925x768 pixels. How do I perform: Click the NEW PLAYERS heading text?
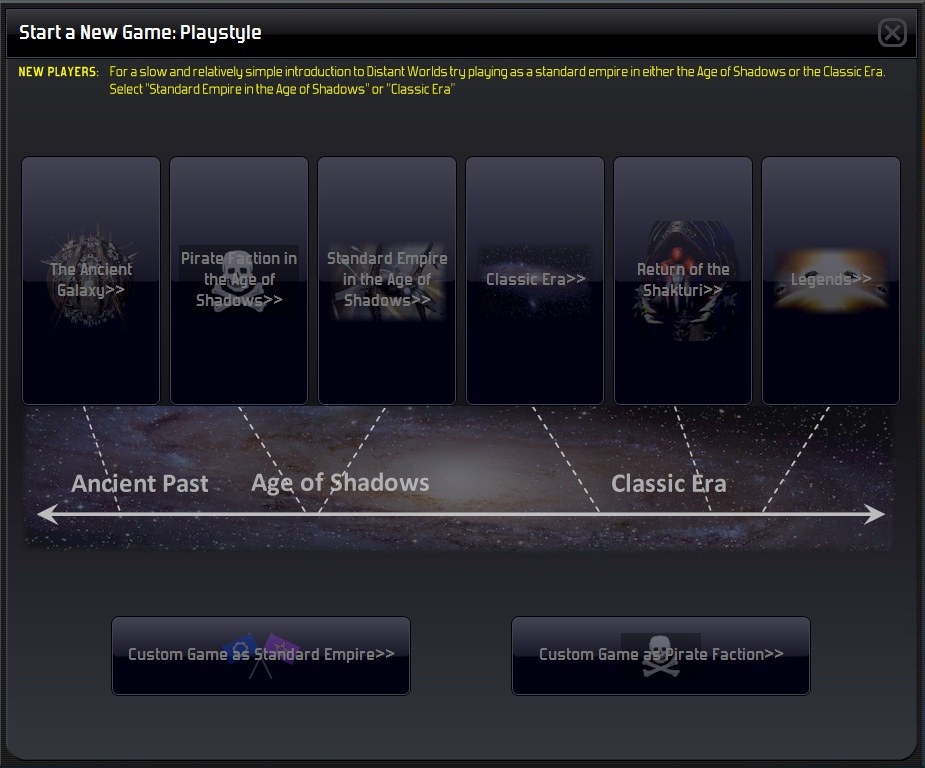pos(58,72)
